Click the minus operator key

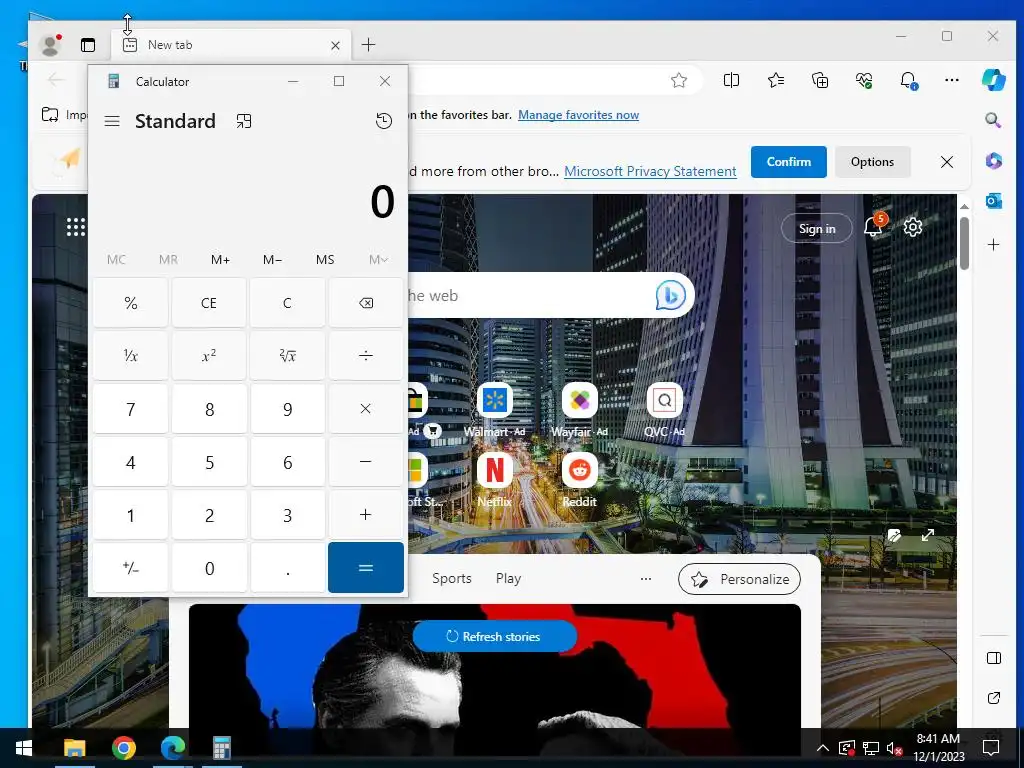click(366, 462)
